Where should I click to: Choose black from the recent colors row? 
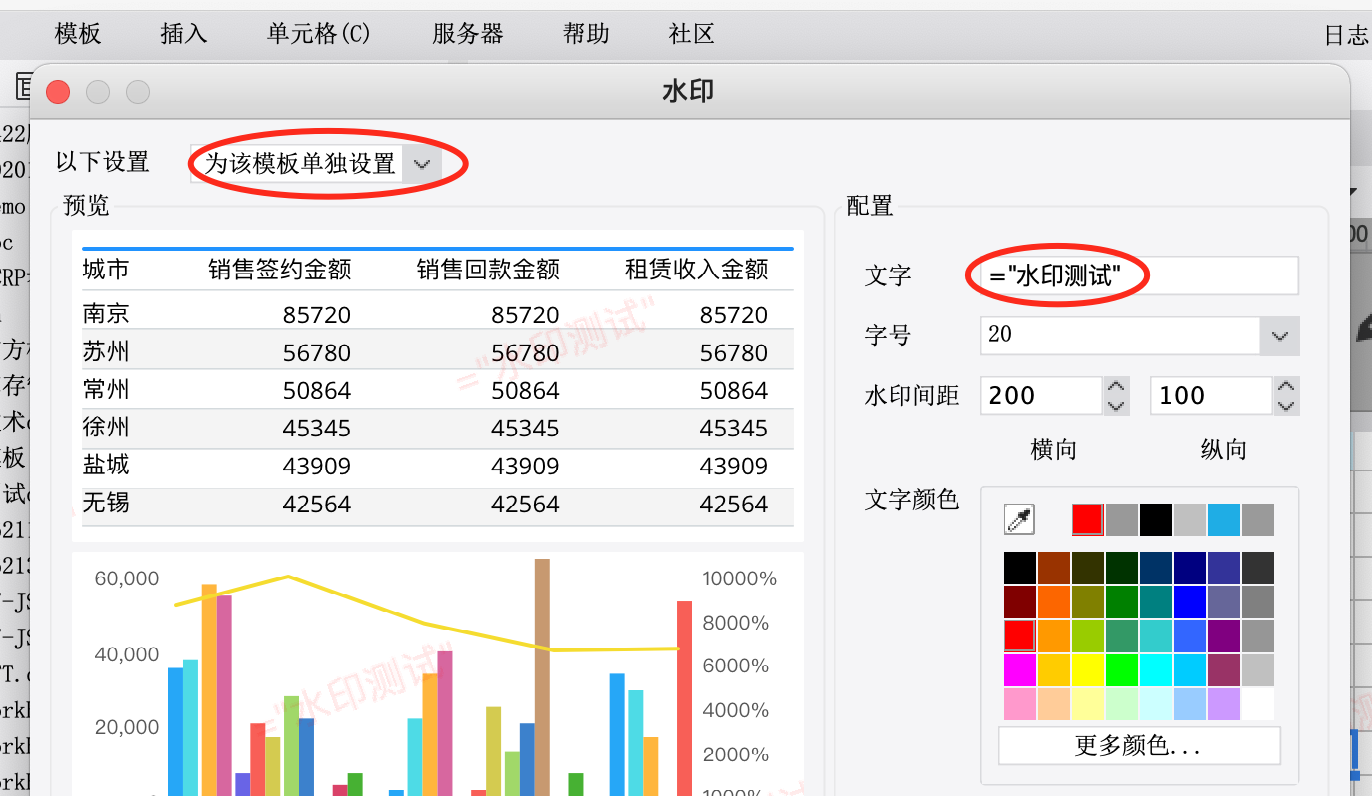[1156, 520]
